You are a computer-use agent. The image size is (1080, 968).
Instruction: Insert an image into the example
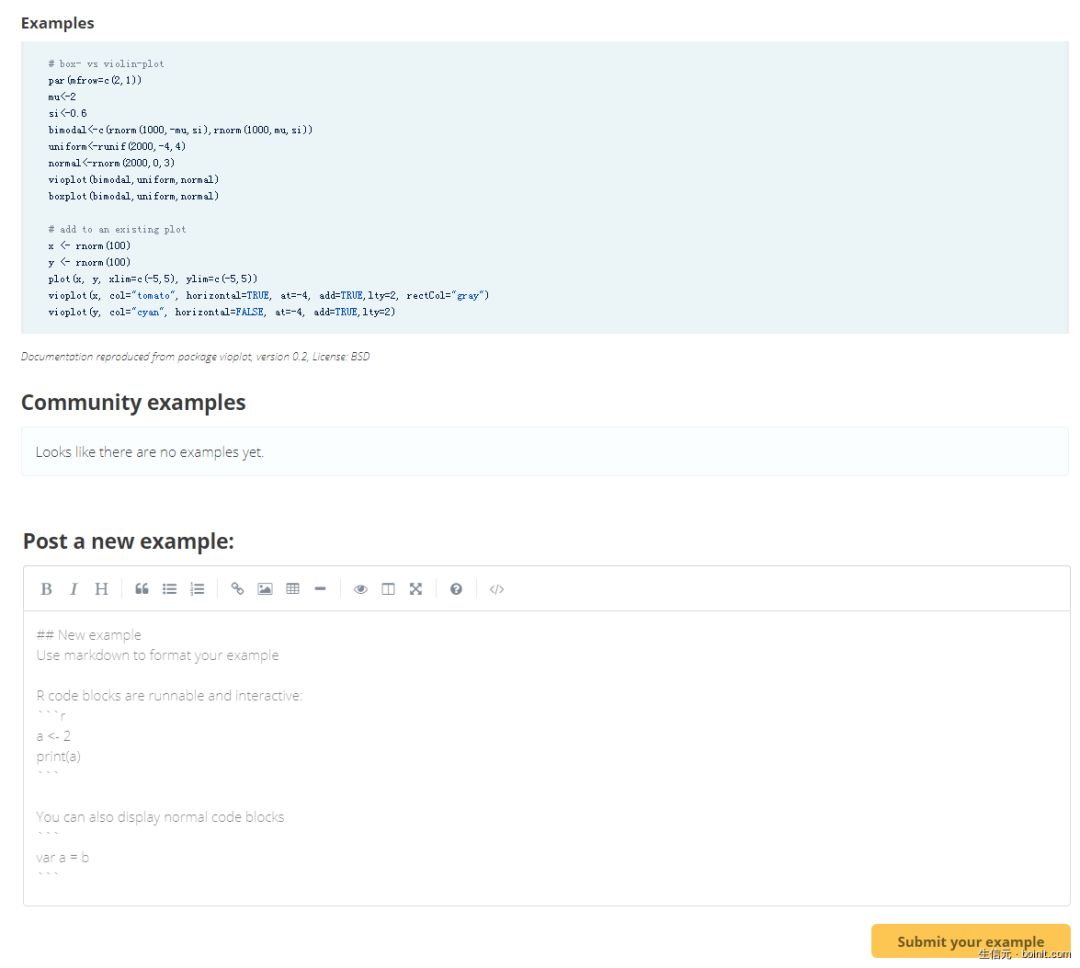pyautogui.click(x=265, y=589)
